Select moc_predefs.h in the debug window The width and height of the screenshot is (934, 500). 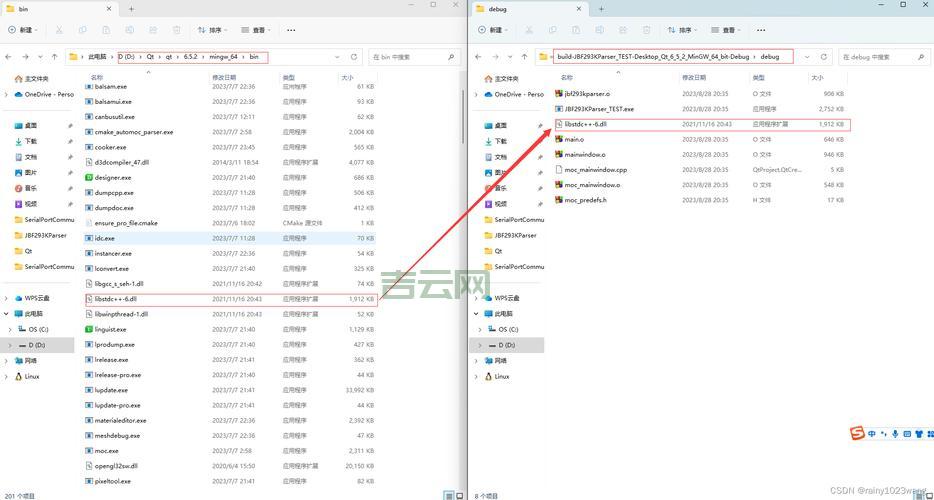(702, 200)
